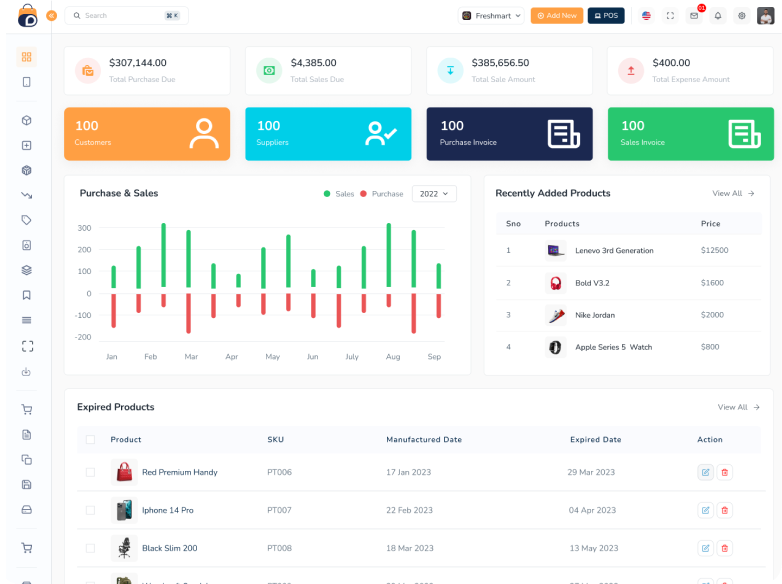Open the Freshmart store dropdown
This screenshot has height=584, width=782.
(x=491, y=16)
